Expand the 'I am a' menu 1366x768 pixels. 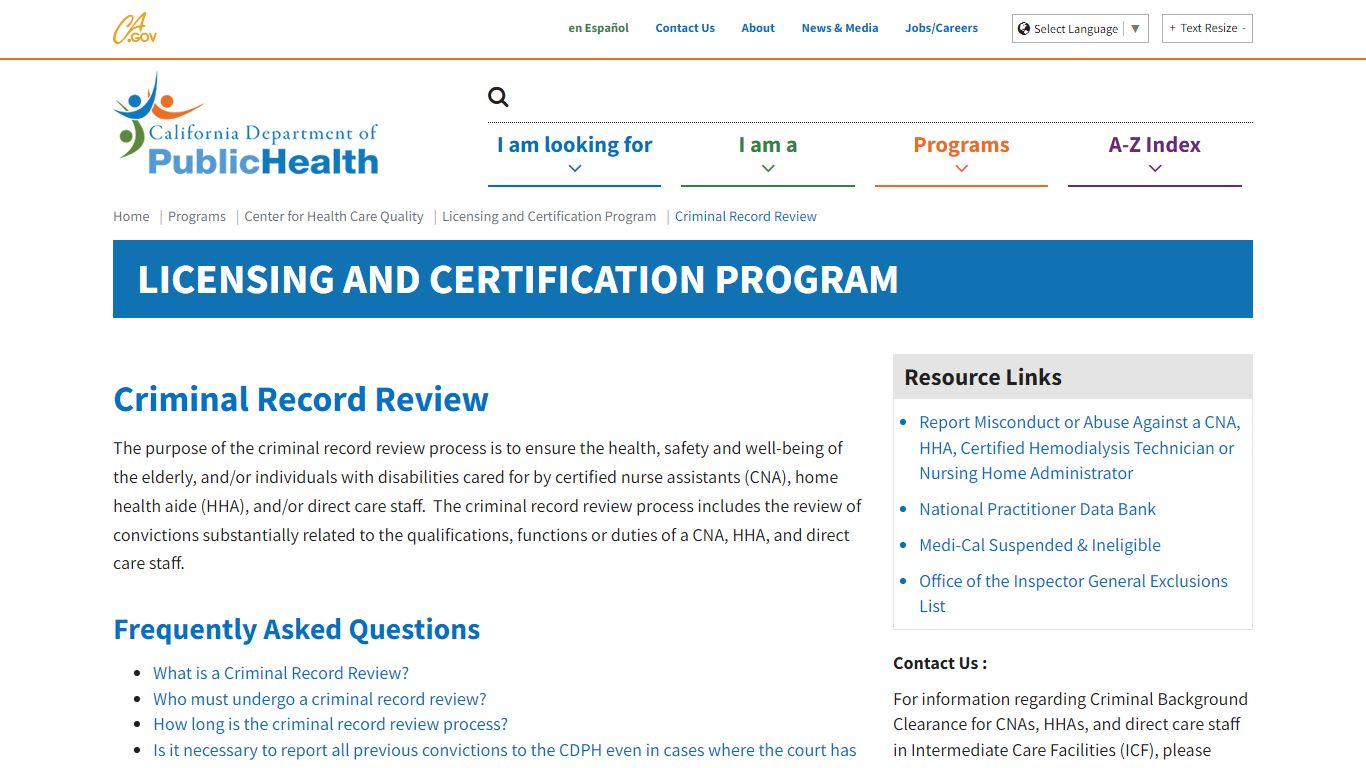coord(768,155)
